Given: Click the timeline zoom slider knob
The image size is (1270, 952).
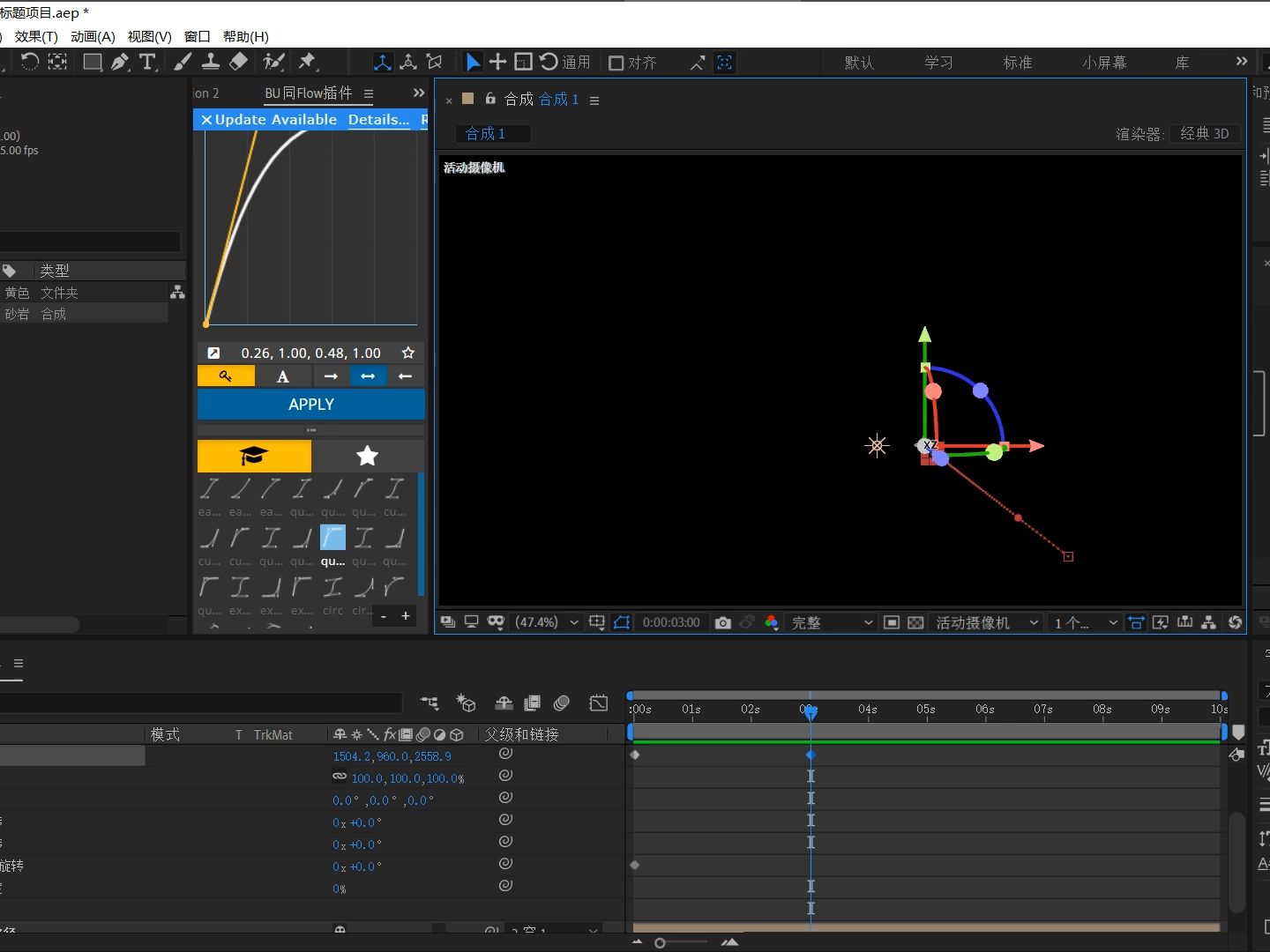Looking at the screenshot, I should (660, 943).
